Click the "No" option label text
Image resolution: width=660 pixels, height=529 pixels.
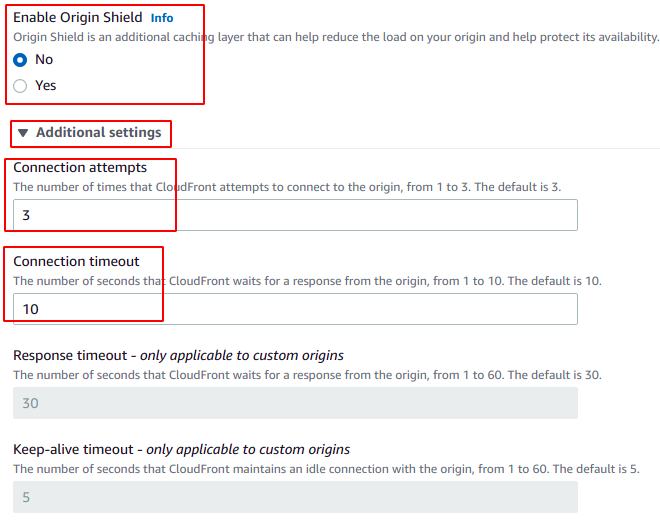point(44,60)
